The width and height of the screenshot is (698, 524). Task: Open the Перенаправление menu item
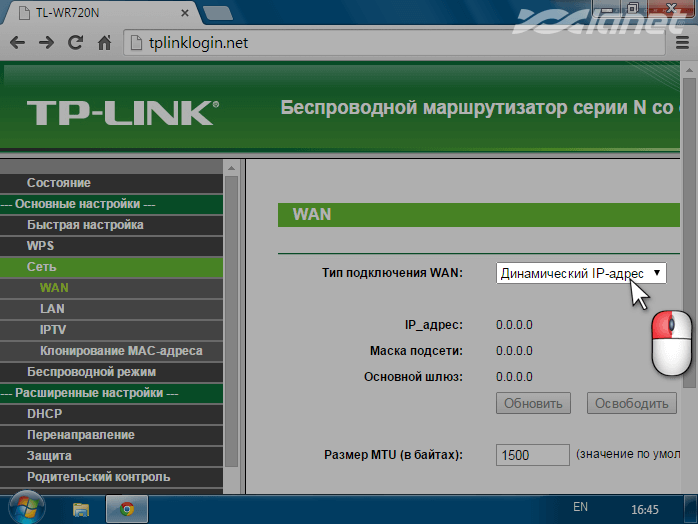tap(111, 435)
